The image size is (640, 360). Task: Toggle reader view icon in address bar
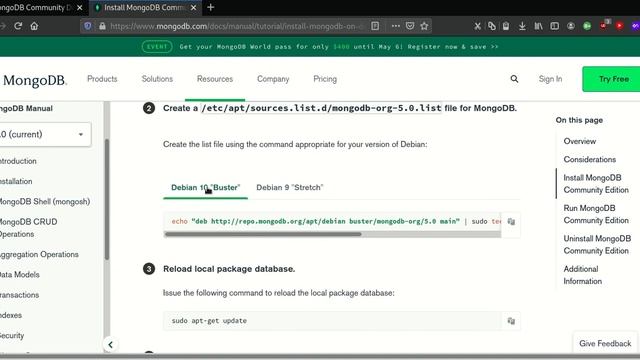point(375,26)
